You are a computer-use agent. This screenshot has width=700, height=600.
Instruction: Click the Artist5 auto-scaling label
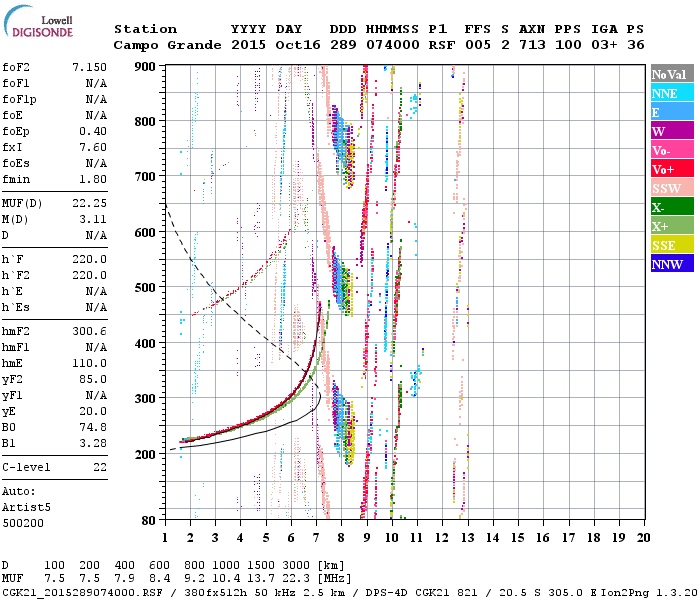pos(26,508)
